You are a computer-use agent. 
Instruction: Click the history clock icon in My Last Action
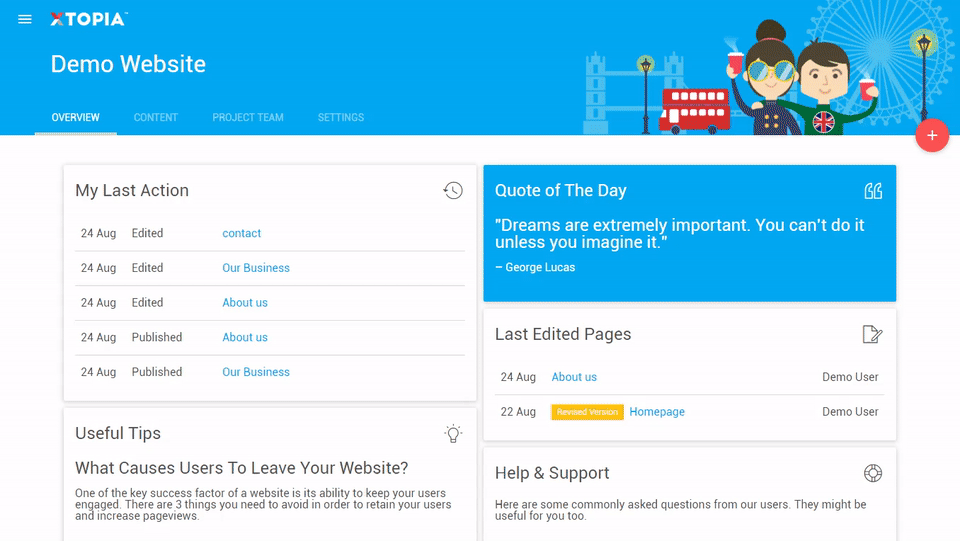tap(453, 190)
